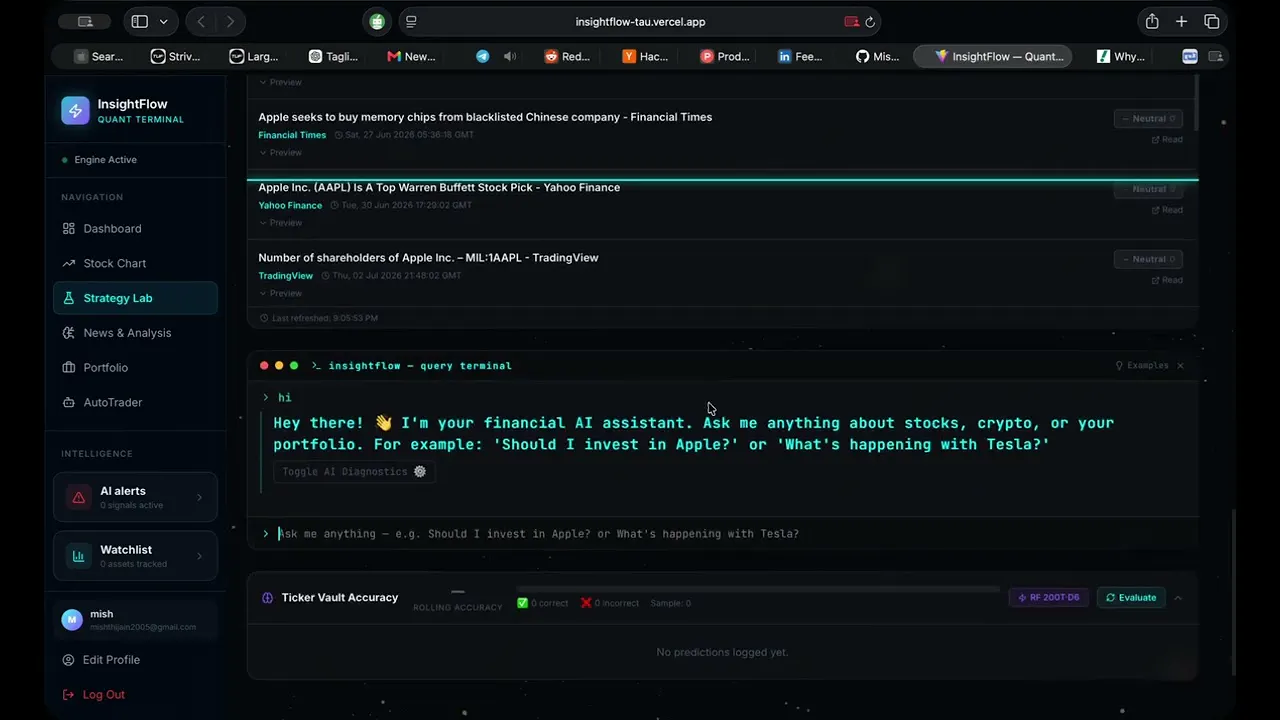
Task: Switch to the LinkedIn Fee... tab
Action: [x=800, y=57]
